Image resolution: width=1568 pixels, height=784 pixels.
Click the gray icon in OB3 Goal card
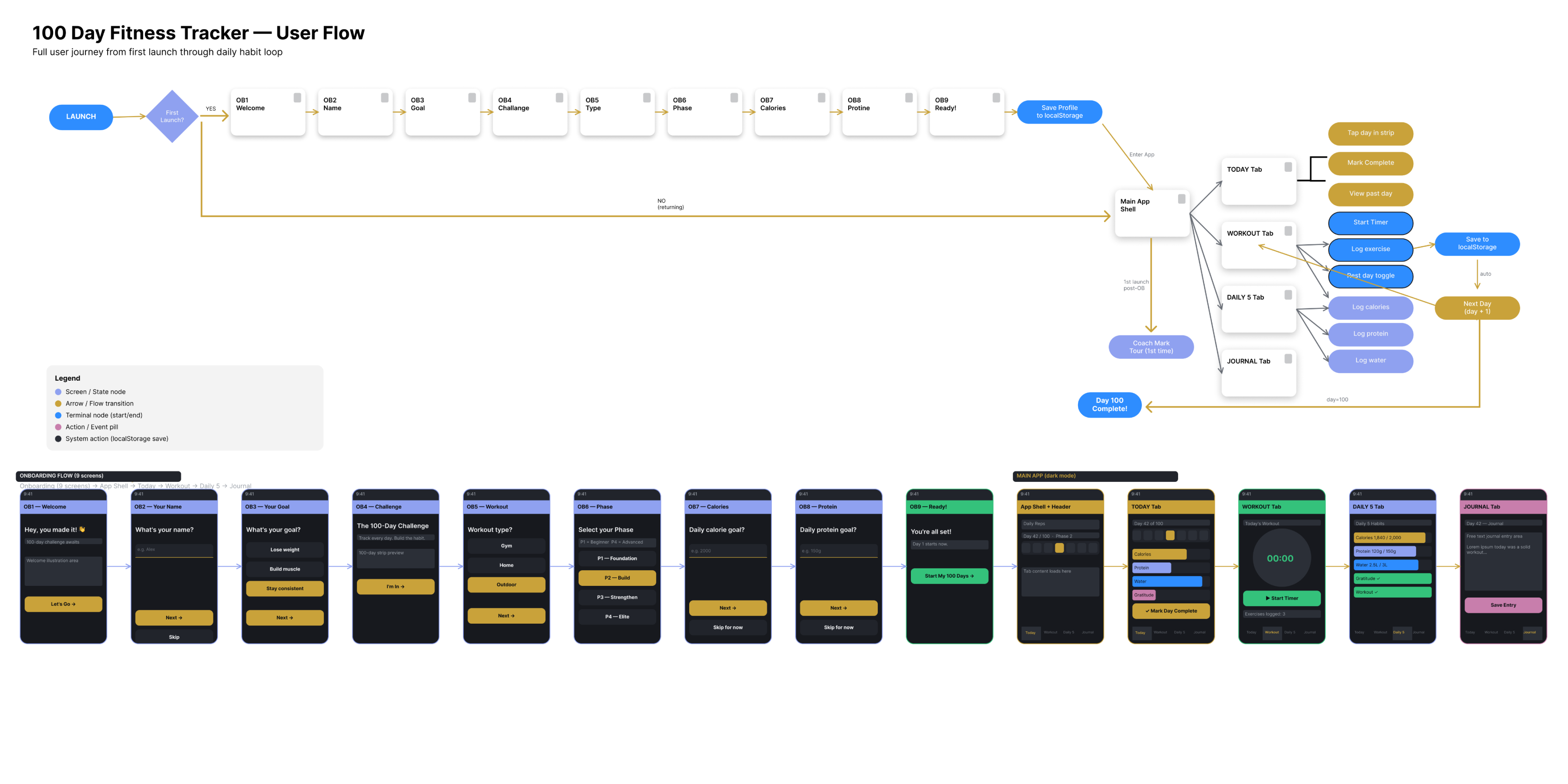click(x=472, y=97)
